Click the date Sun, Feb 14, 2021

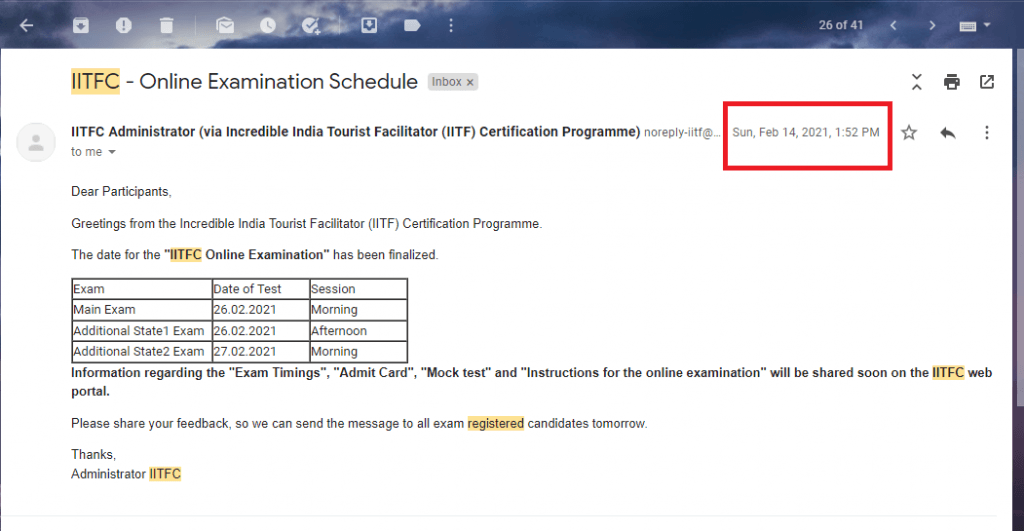click(x=806, y=133)
